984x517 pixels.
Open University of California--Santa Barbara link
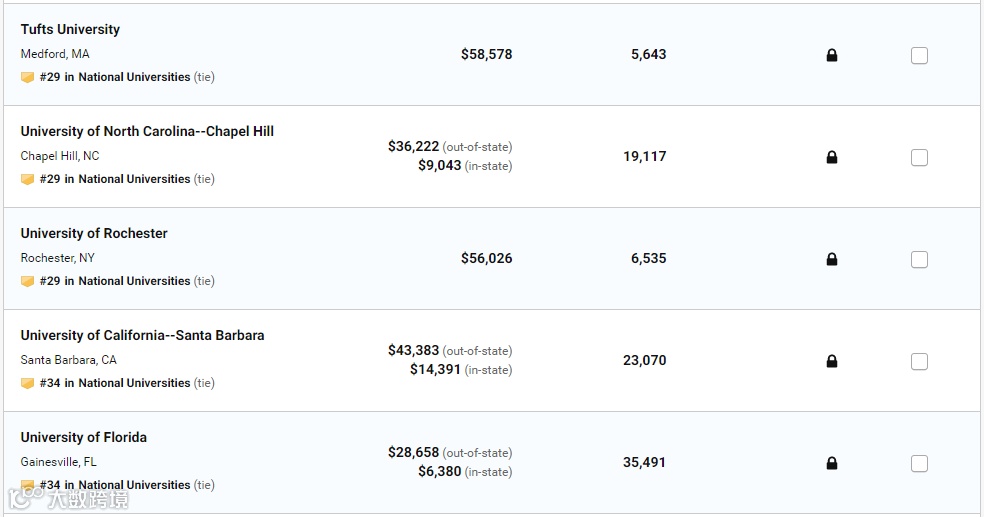(x=142, y=335)
